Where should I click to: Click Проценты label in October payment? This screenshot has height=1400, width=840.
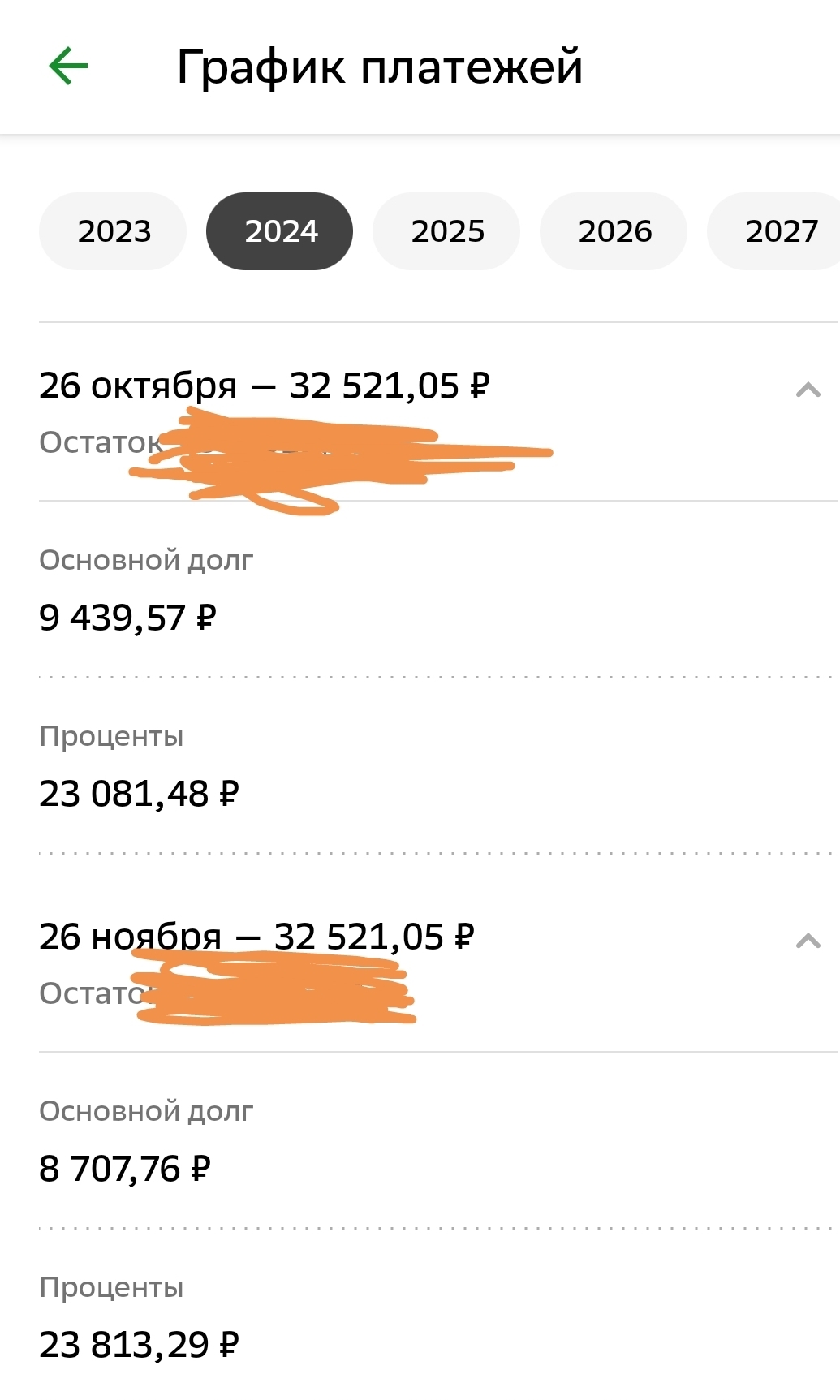tap(111, 736)
